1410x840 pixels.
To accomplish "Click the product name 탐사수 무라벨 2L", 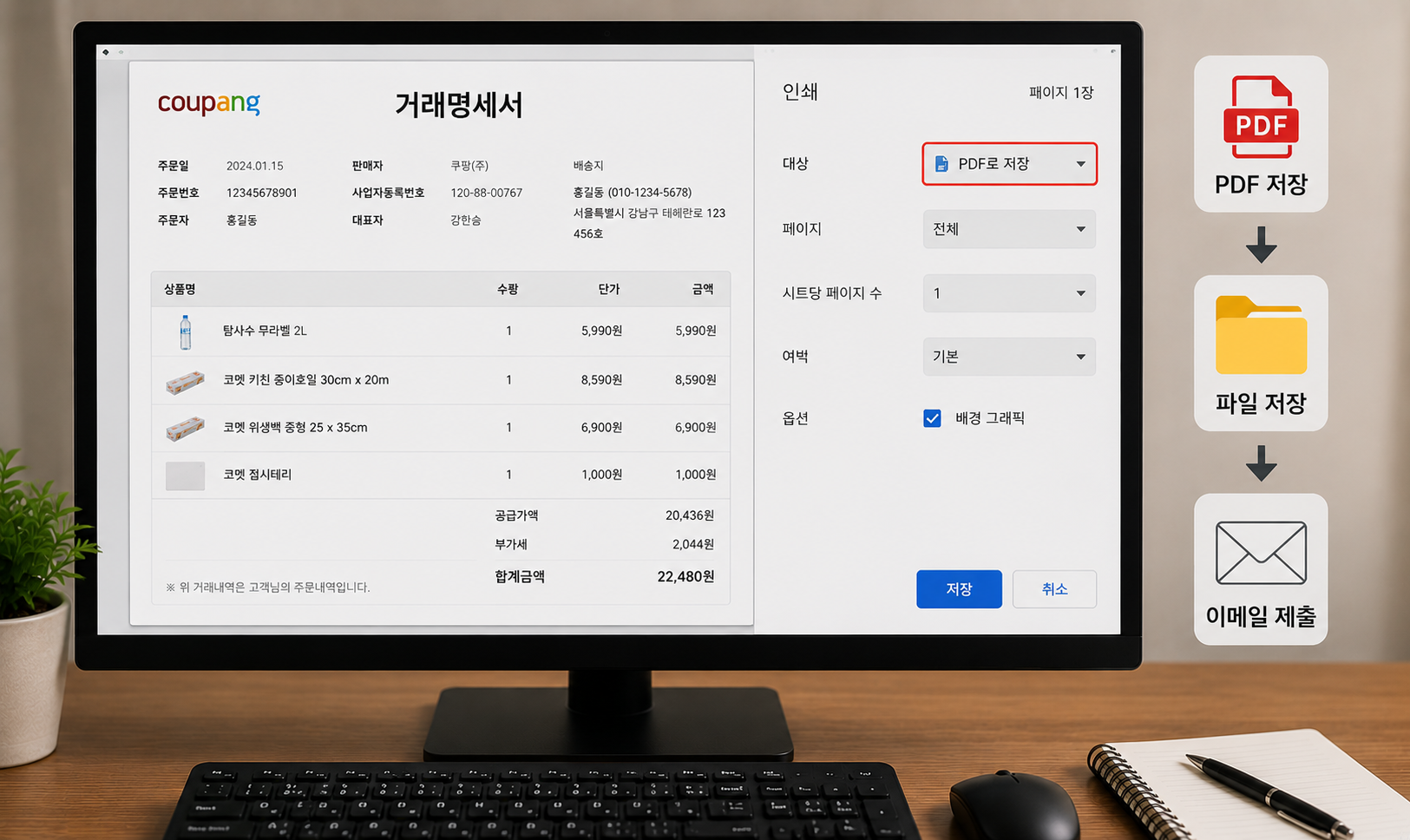I will [265, 331].
